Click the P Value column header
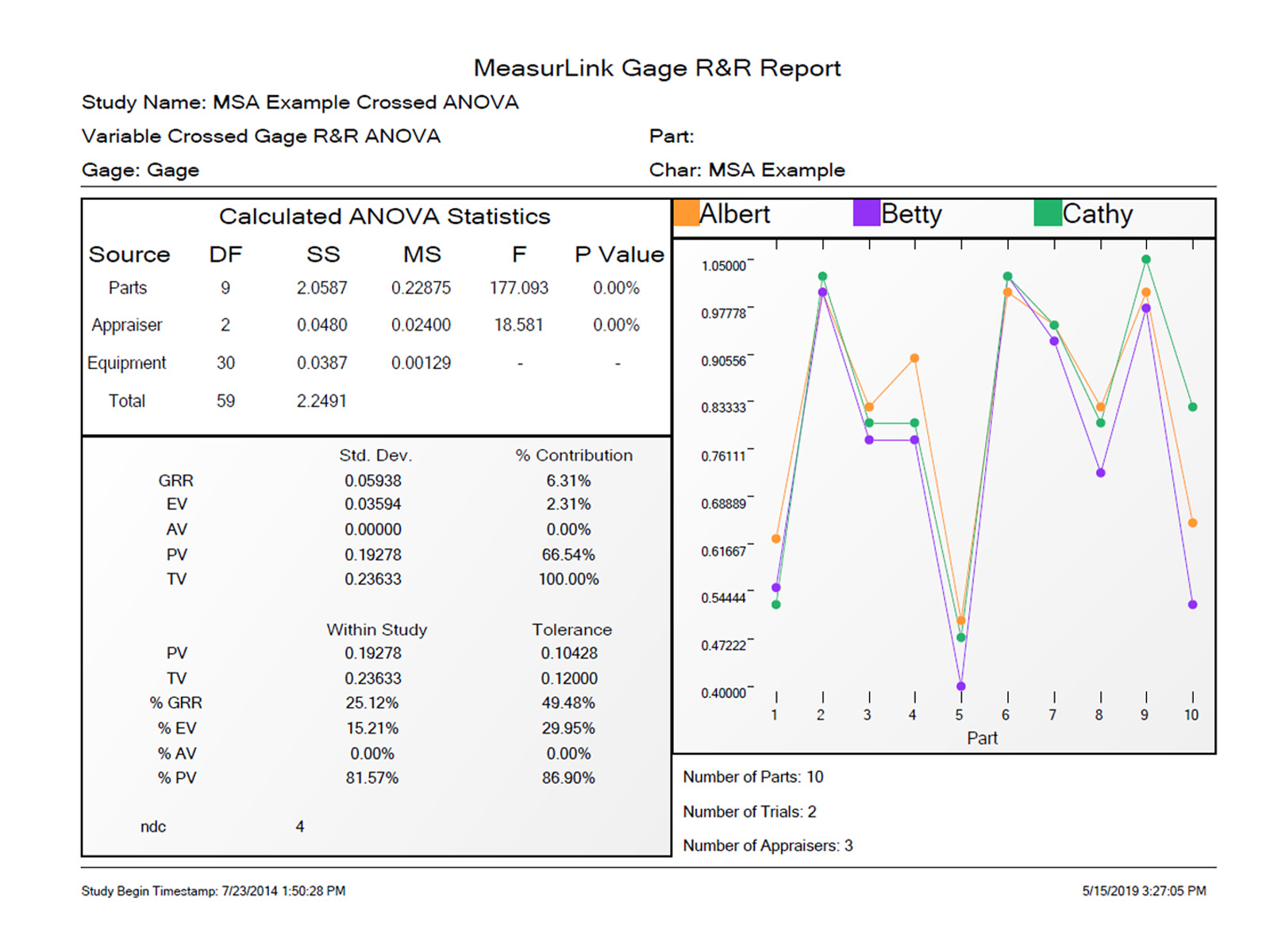The height and width of the screenshot is (952, 1270). [x=619, y=255]
